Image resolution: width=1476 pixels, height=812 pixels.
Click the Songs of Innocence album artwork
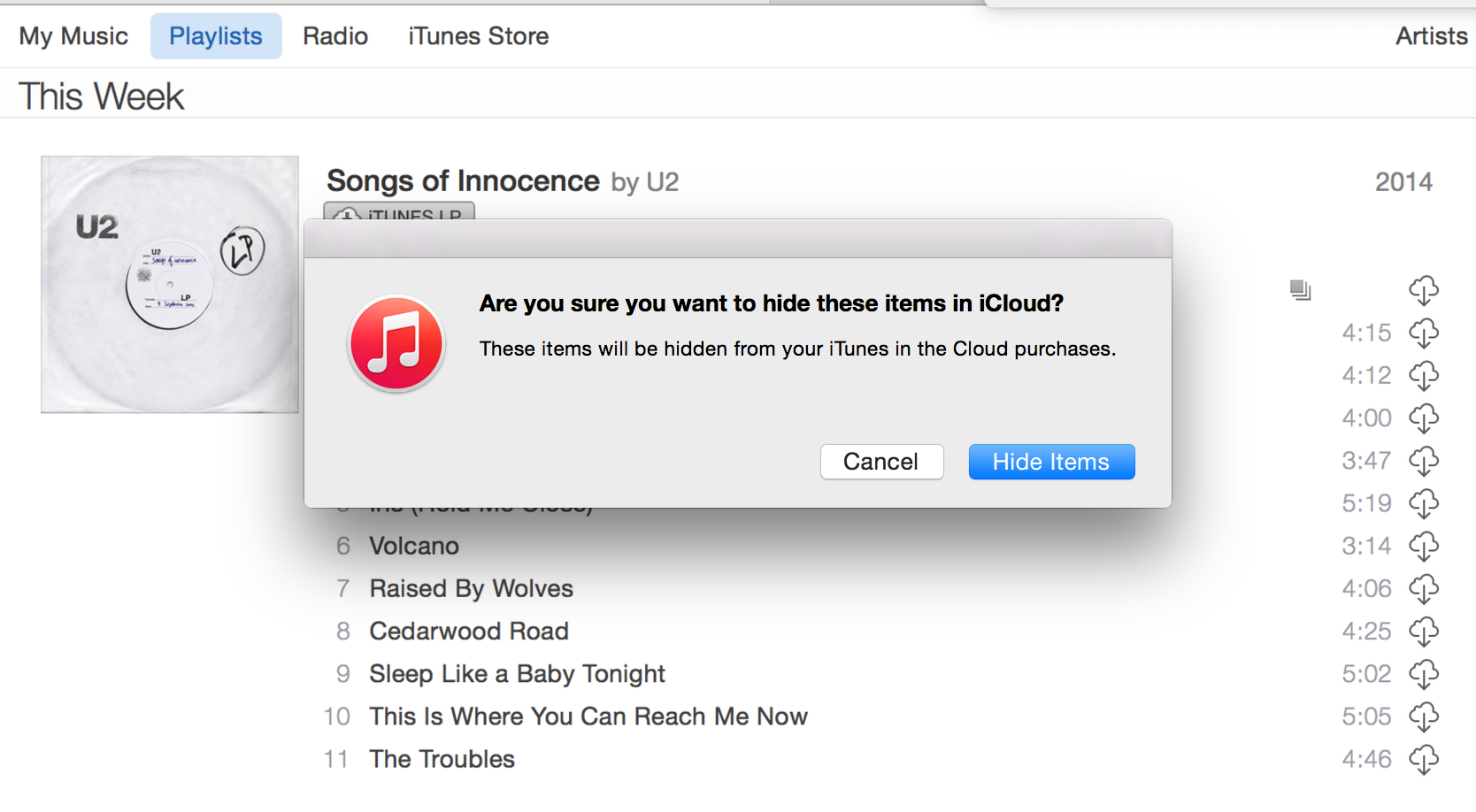[x=170, y=285]
